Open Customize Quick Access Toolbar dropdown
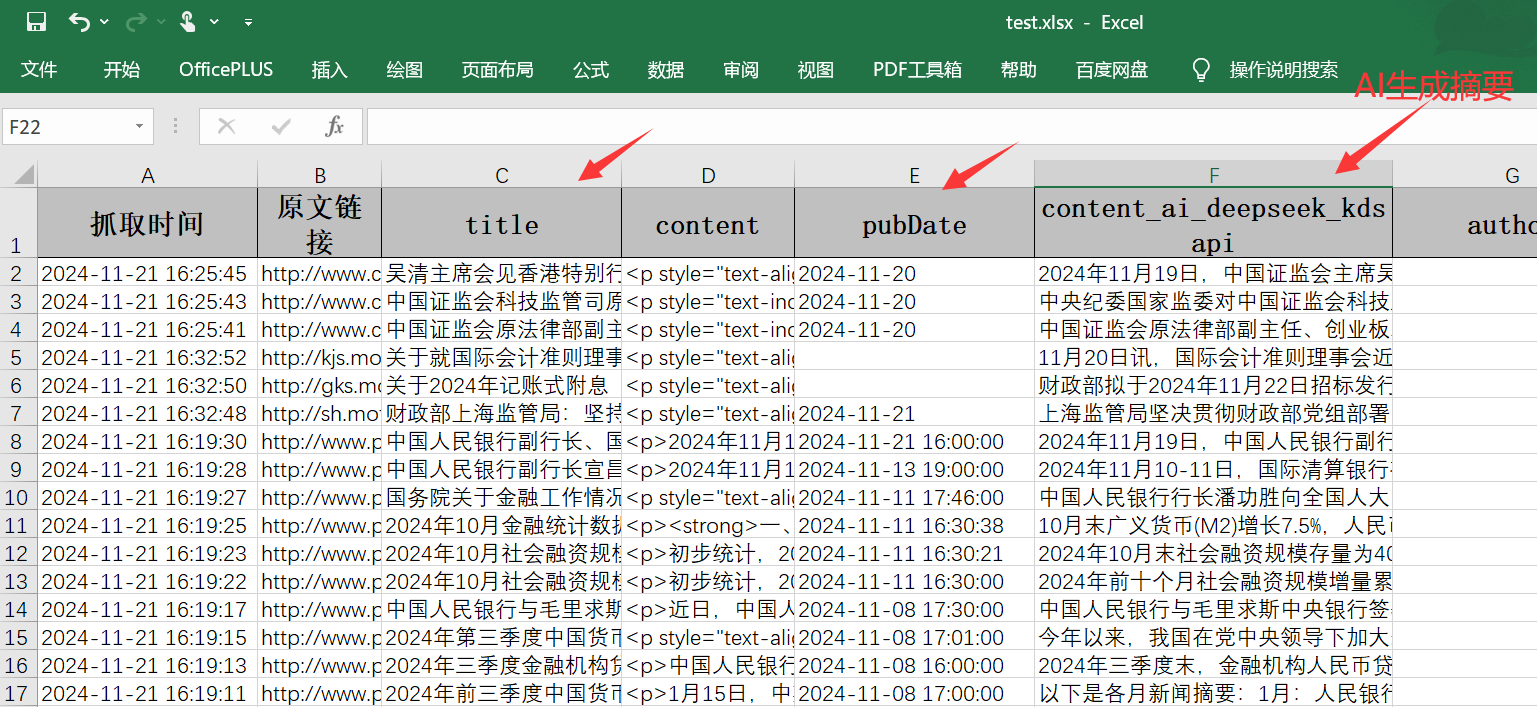The width and height of the screenshot is (1537, 707). click(x=249, y=22)
